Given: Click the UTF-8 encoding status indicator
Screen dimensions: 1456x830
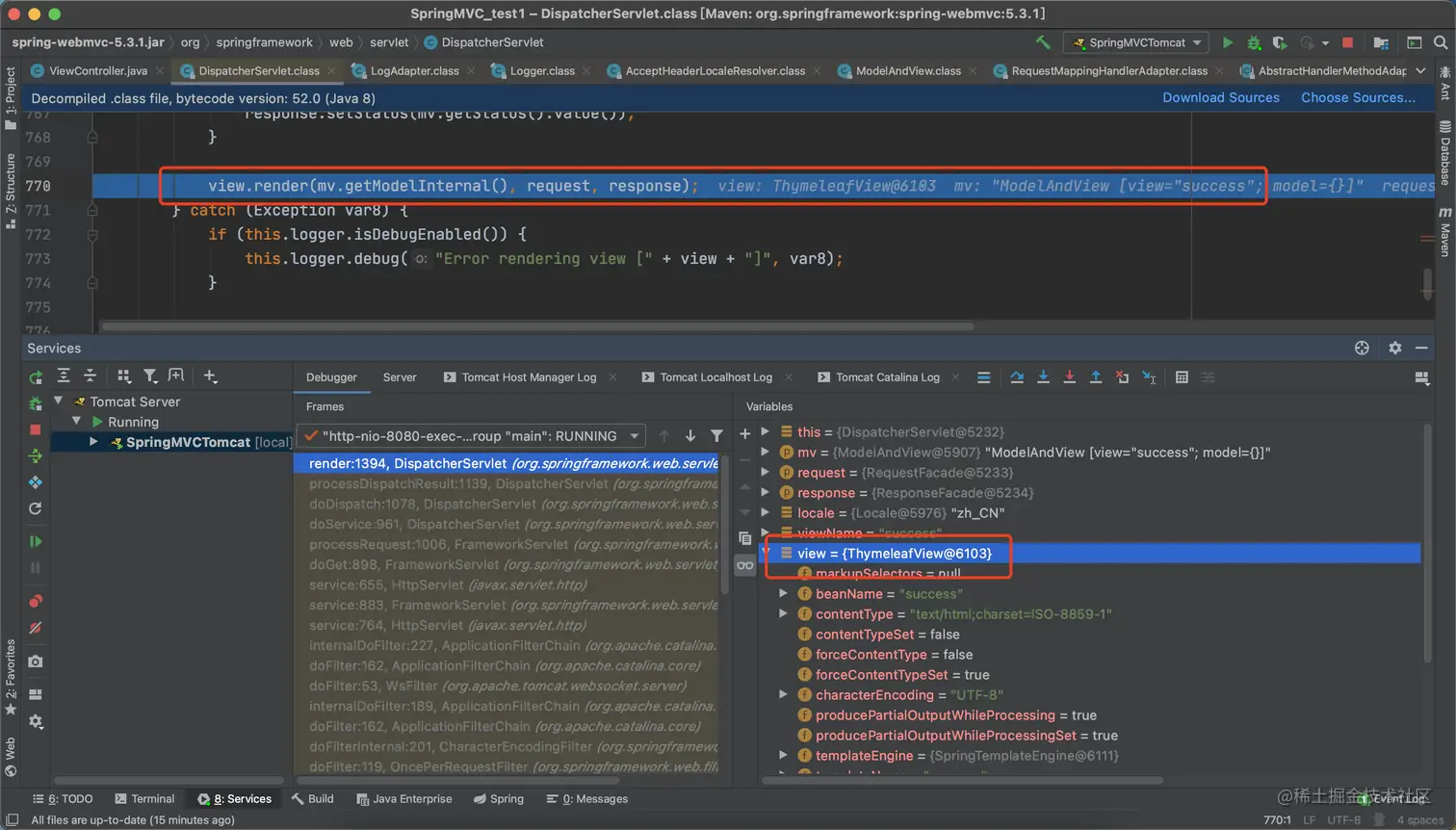Looking at the screenshot, I should point(1343,819).
